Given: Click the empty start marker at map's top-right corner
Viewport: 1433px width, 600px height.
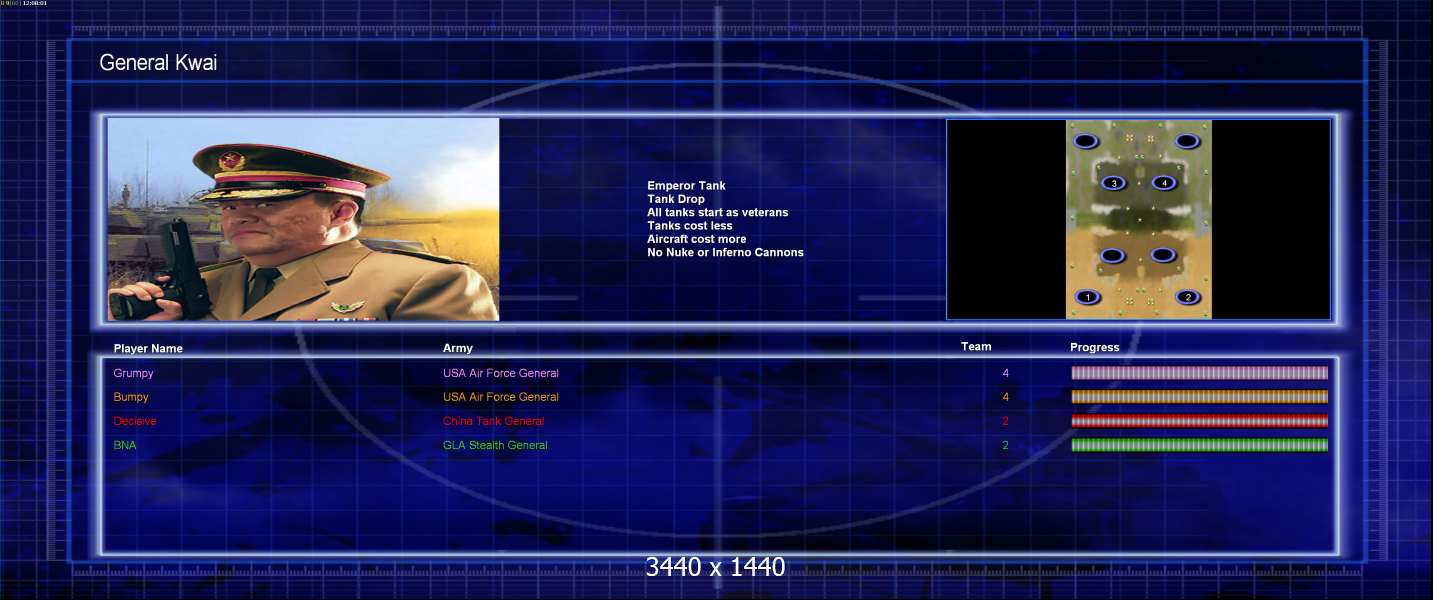Looking at the screenshot, I should 1187,141.
